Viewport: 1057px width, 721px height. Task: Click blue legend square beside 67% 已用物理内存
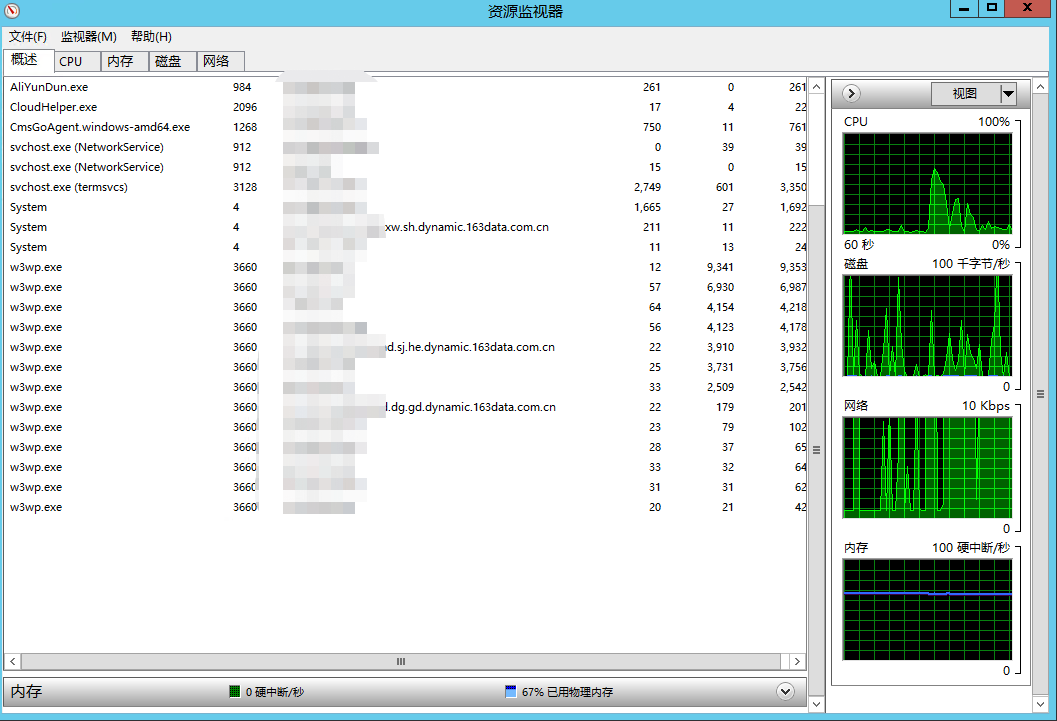(x=510, y=691)
